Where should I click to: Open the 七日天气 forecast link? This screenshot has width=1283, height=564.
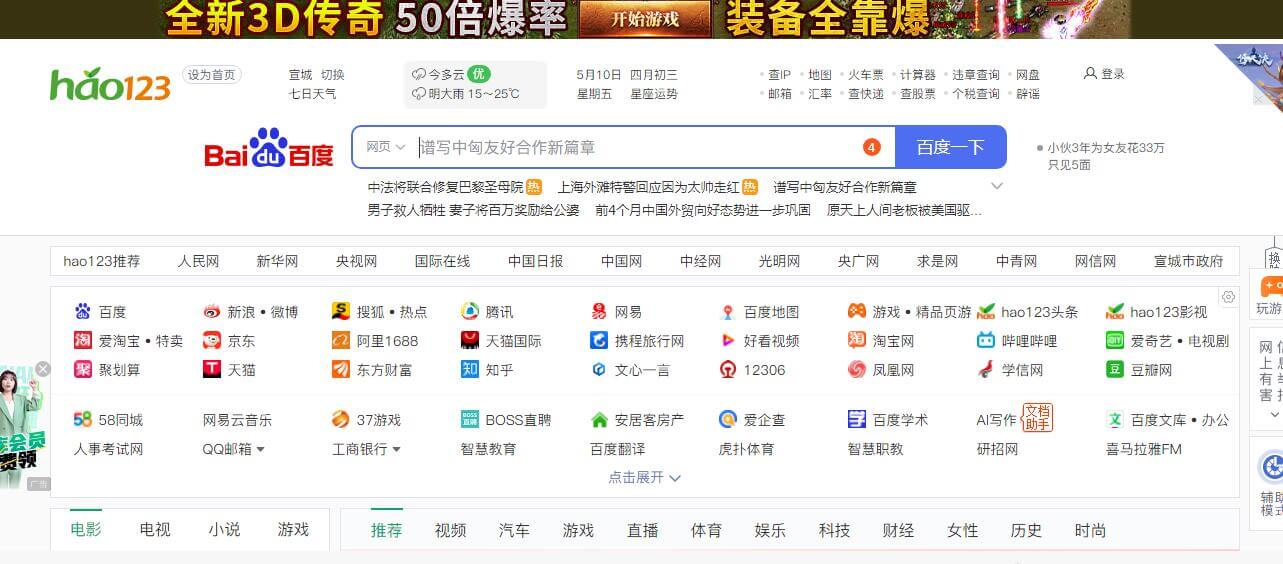(312, 94)
